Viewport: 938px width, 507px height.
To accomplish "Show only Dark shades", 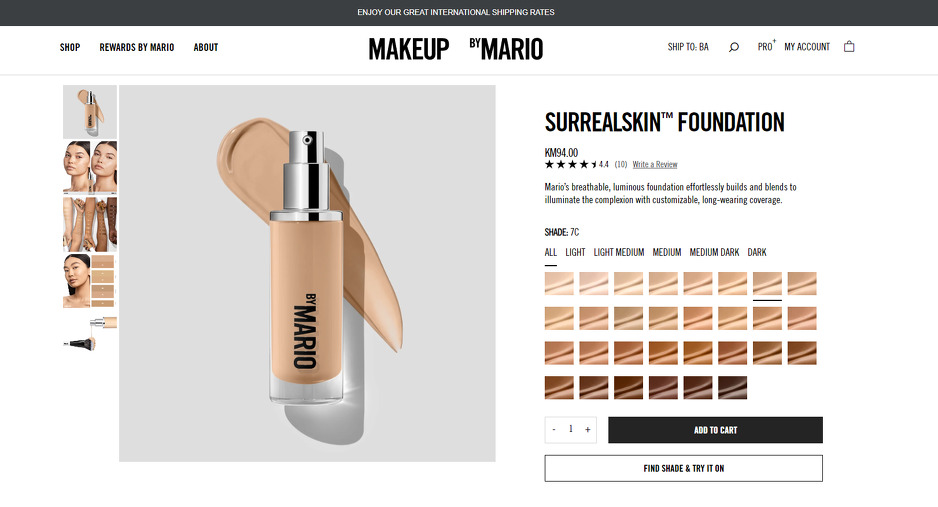I will tap(757, 252).
